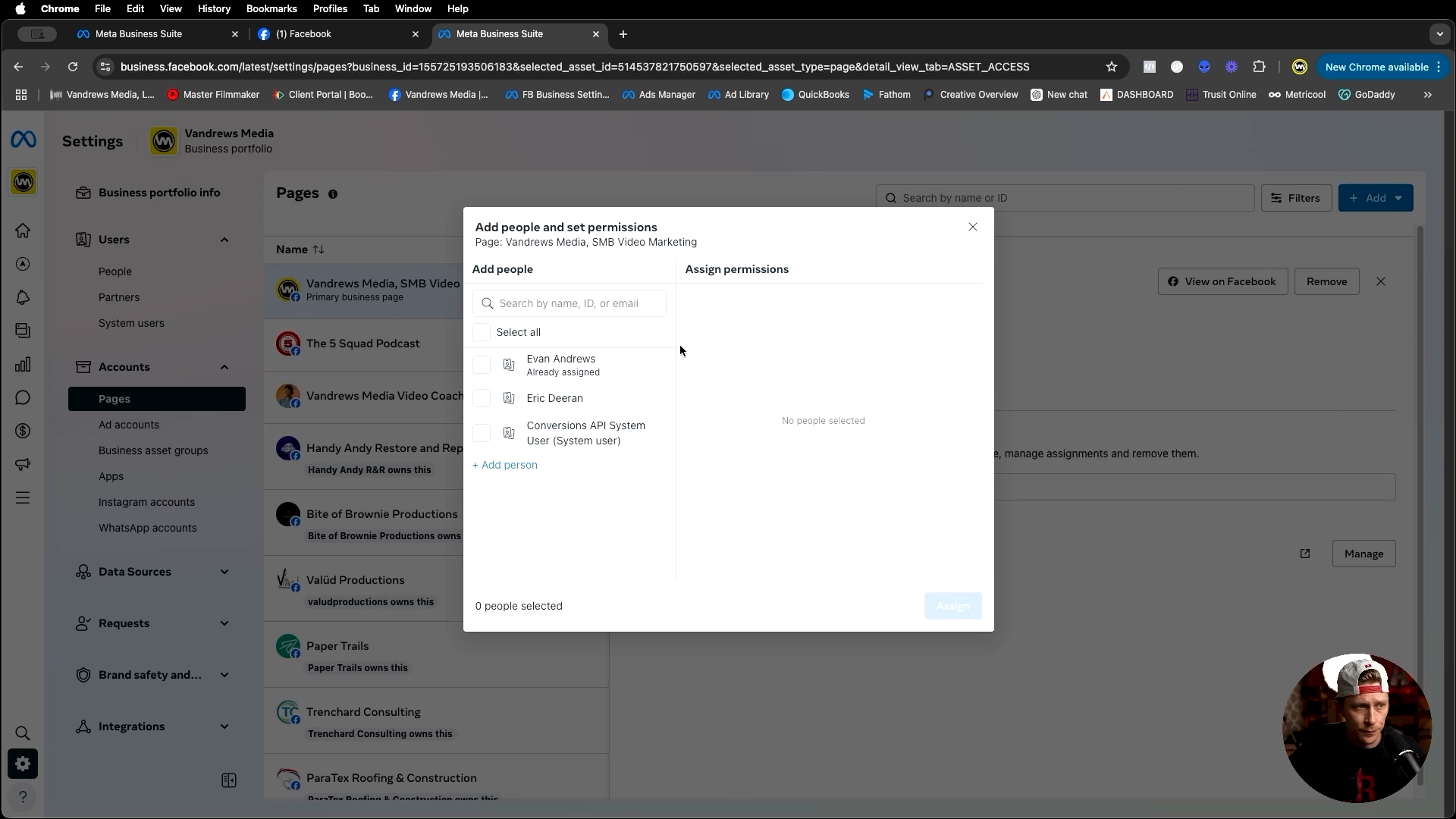Open the Profiles menu
Viewport: 1456px width, 819px height.
[x=330, y=8]
